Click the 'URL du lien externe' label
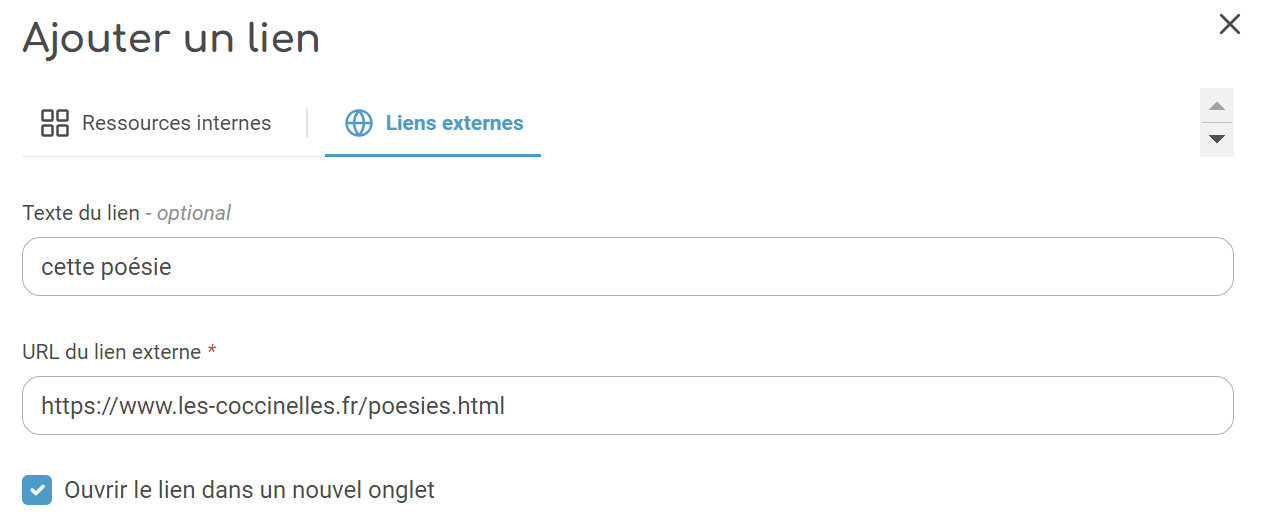The height and width of the screenshot is (527, 1261). 111,352
